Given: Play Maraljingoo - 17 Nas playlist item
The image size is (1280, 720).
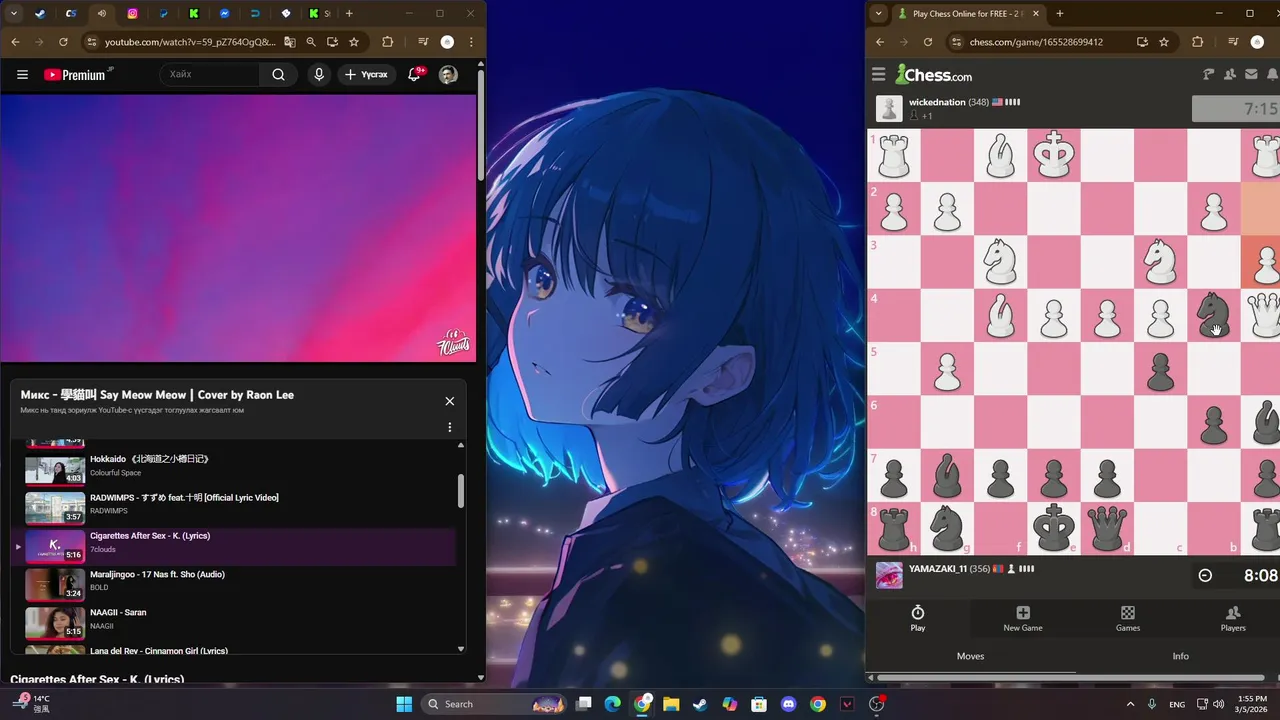Looking at the screenshot, I should (240, 586).
